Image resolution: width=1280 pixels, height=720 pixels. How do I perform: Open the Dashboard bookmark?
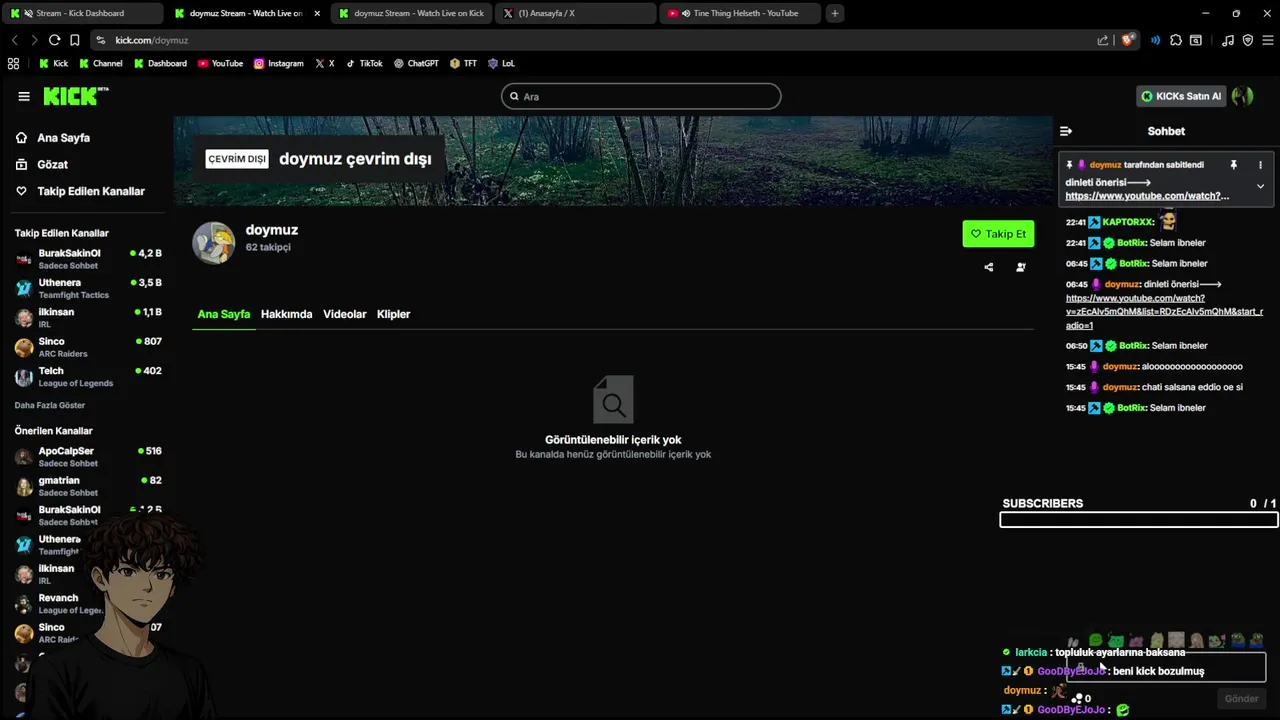(159, 63)
